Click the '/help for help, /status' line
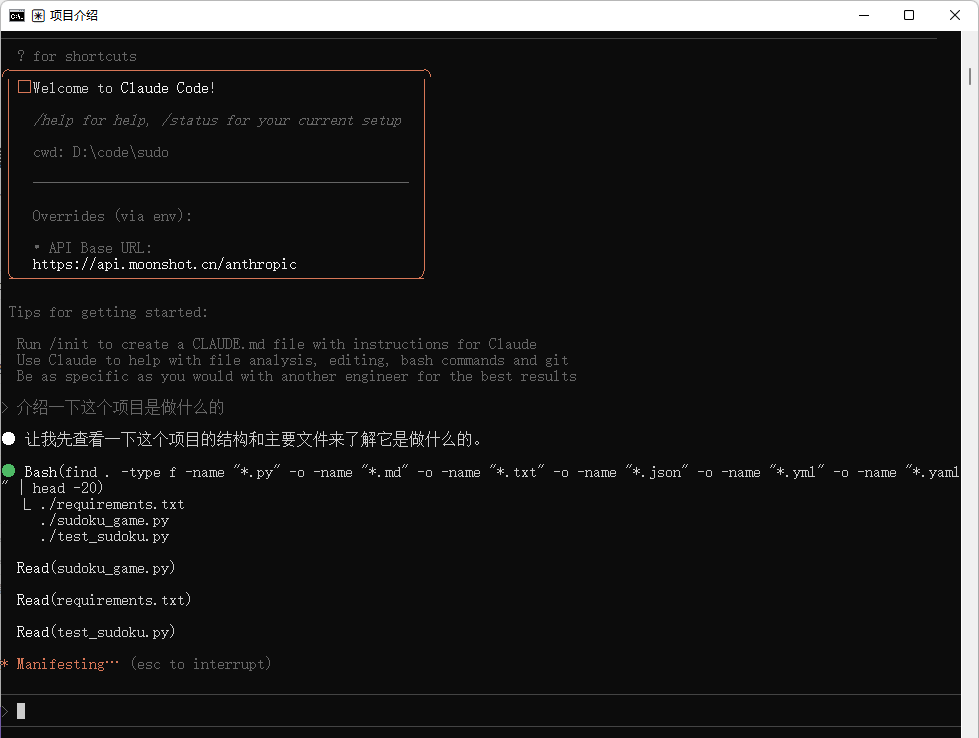The image size is (979, 738). point(217,121)
